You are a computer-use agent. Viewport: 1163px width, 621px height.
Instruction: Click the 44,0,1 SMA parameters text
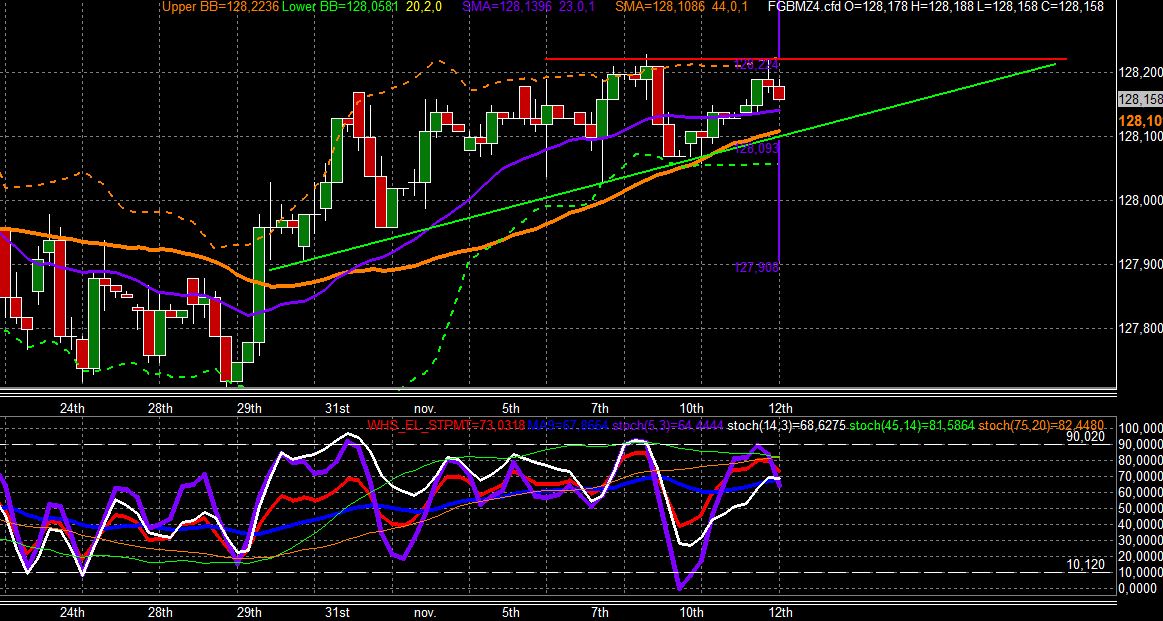[x=729, y=7]
